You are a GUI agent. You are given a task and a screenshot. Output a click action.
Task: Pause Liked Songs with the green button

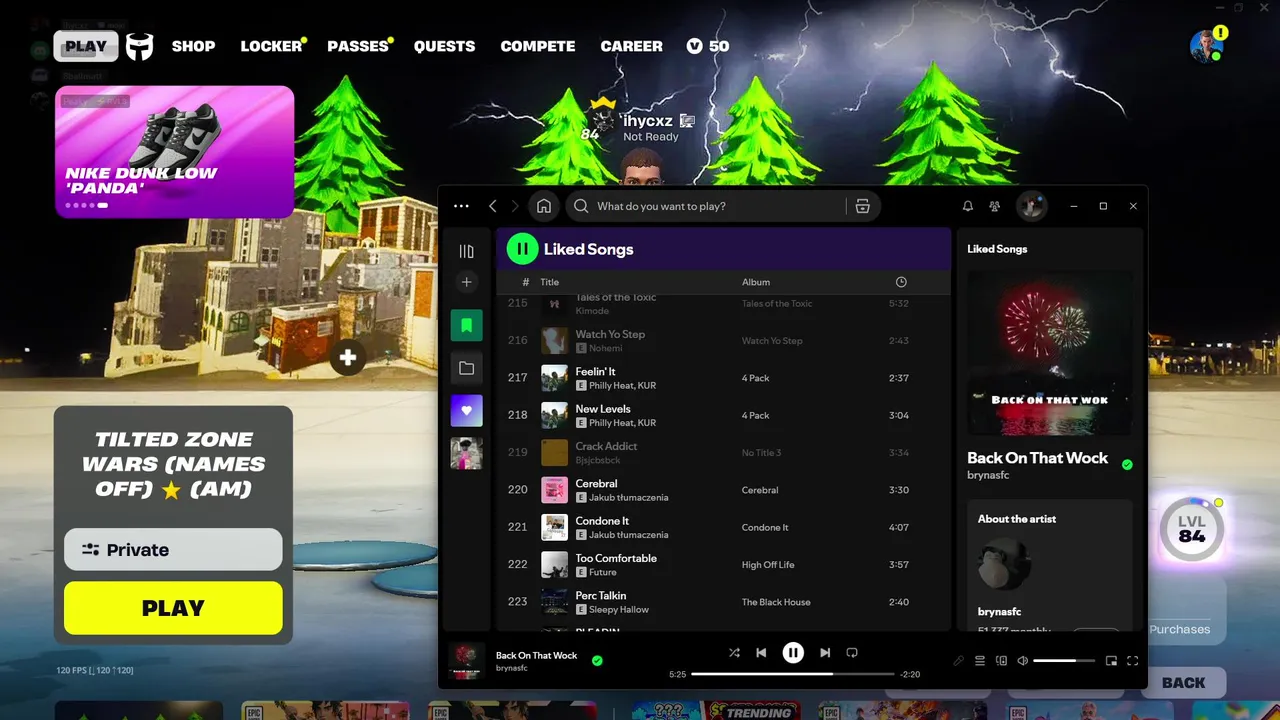522,249
